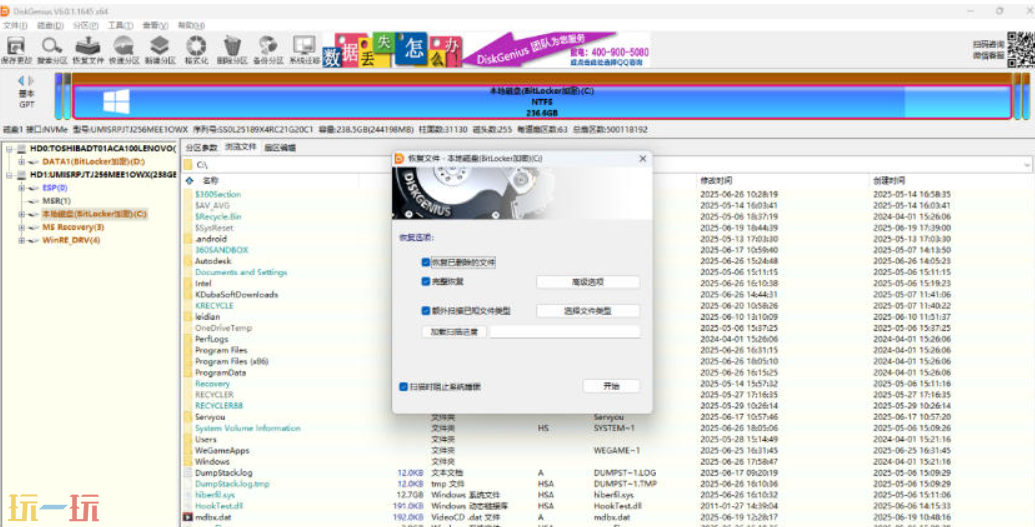Click the Search Partition magnifier icon
This screenshot has height=527, width=1035.
pyautogui.click(x=51, y=46)
